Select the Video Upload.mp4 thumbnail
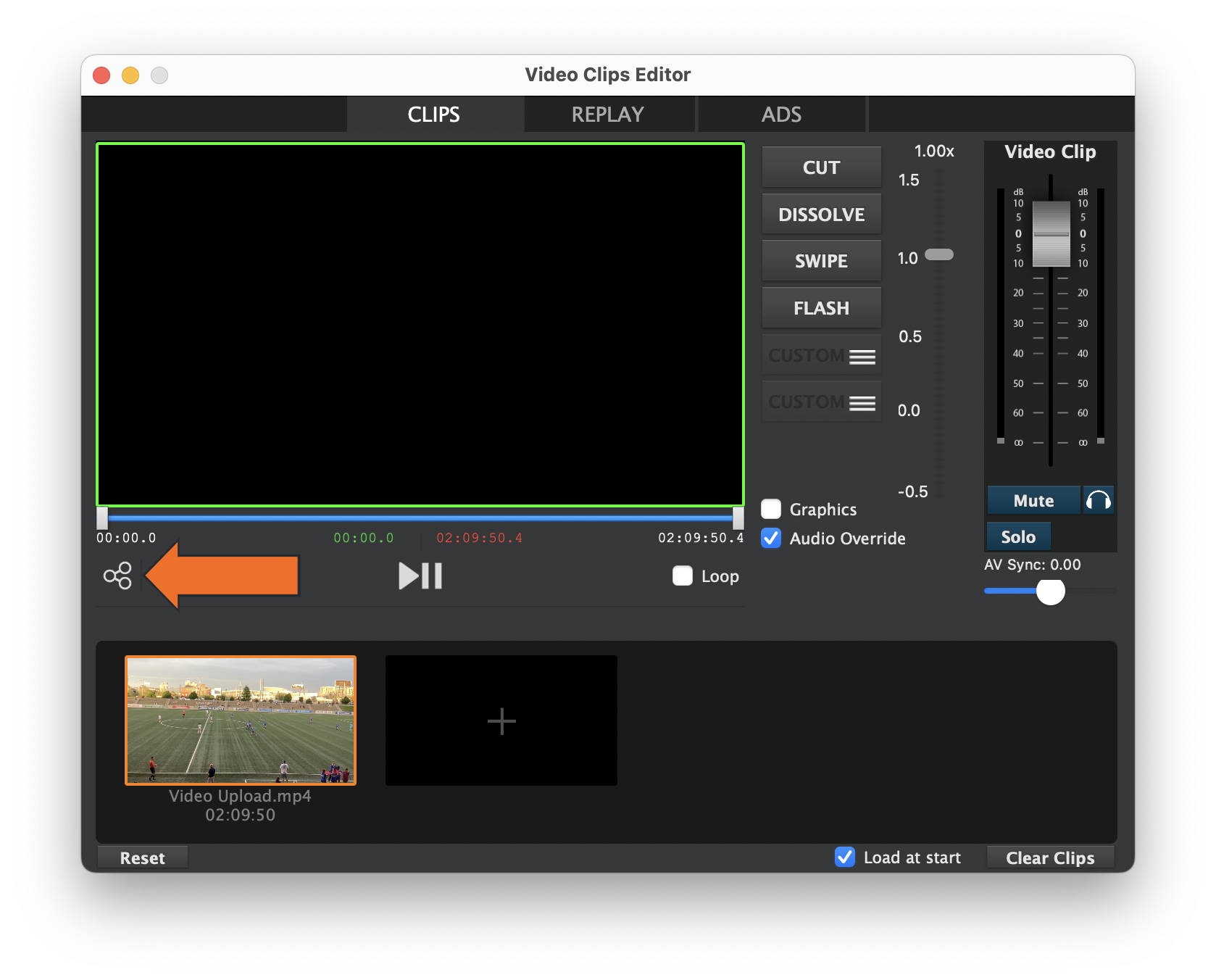 tap(240, 720)
